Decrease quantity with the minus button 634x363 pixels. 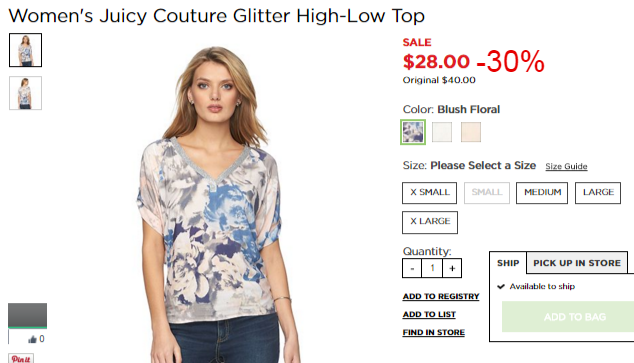click(412, 268)
